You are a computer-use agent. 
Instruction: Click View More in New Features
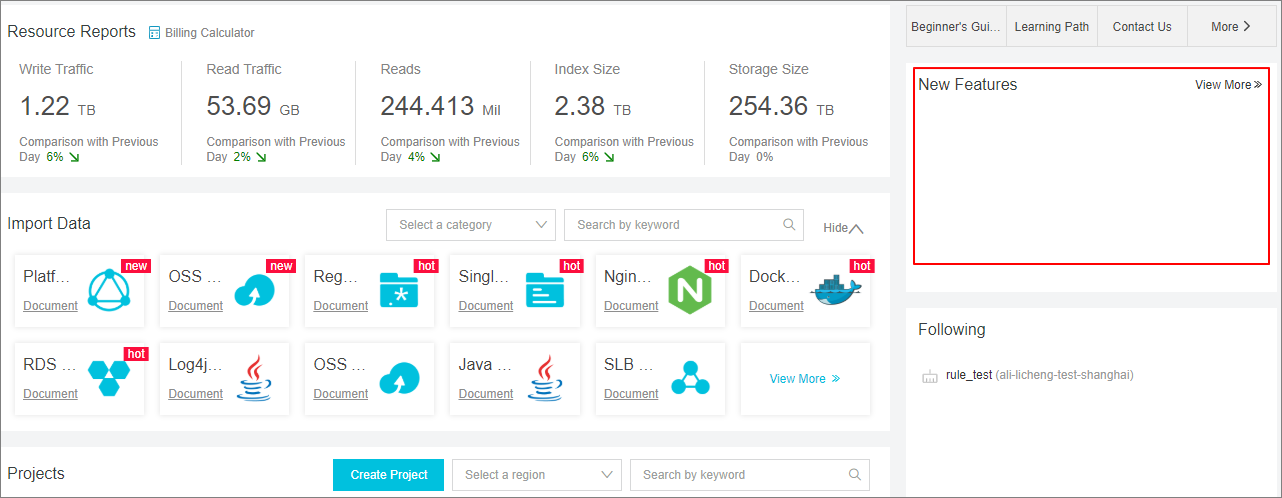click(1228, 85)
